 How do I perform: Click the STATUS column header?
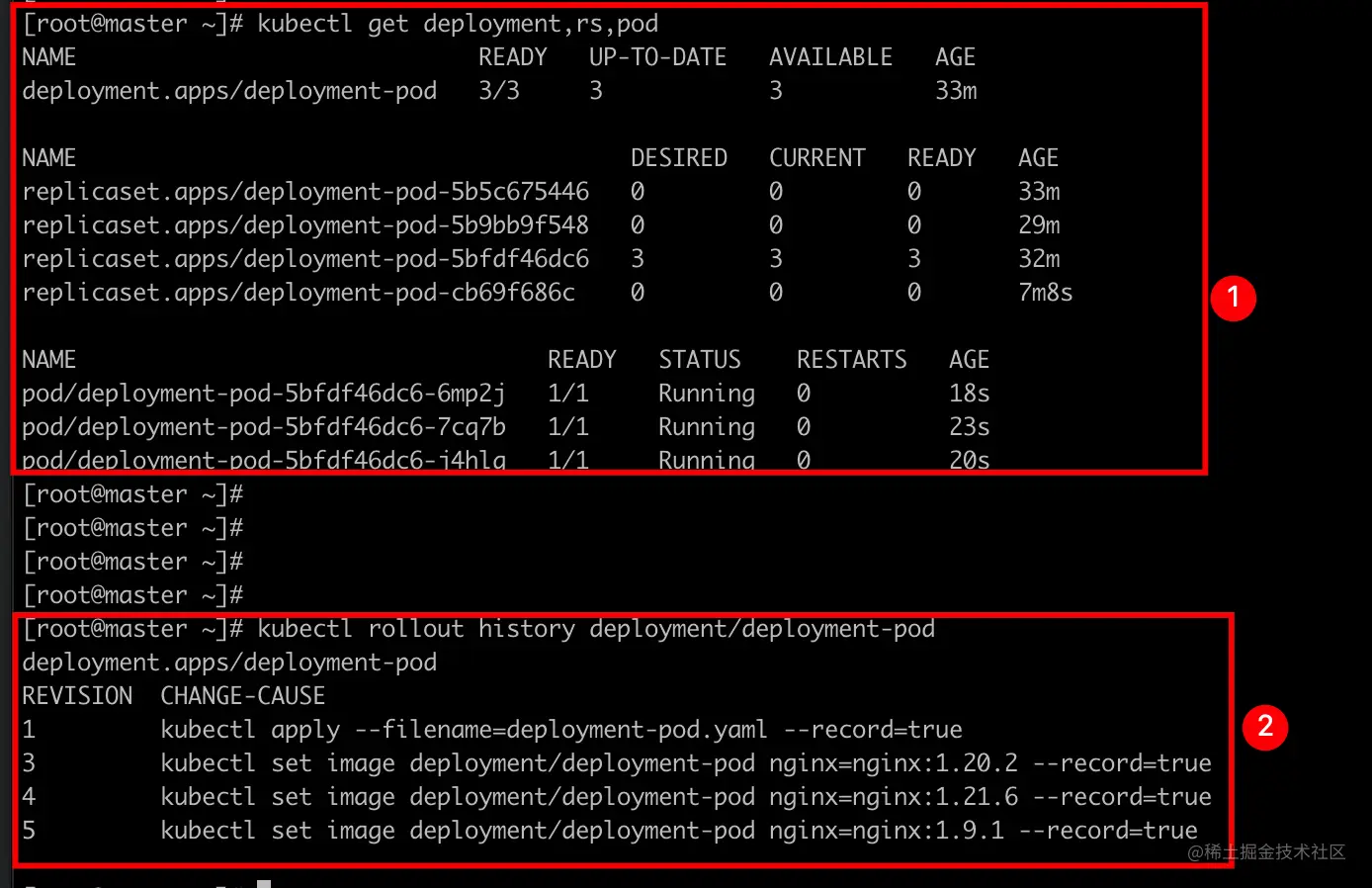(700, 360)
